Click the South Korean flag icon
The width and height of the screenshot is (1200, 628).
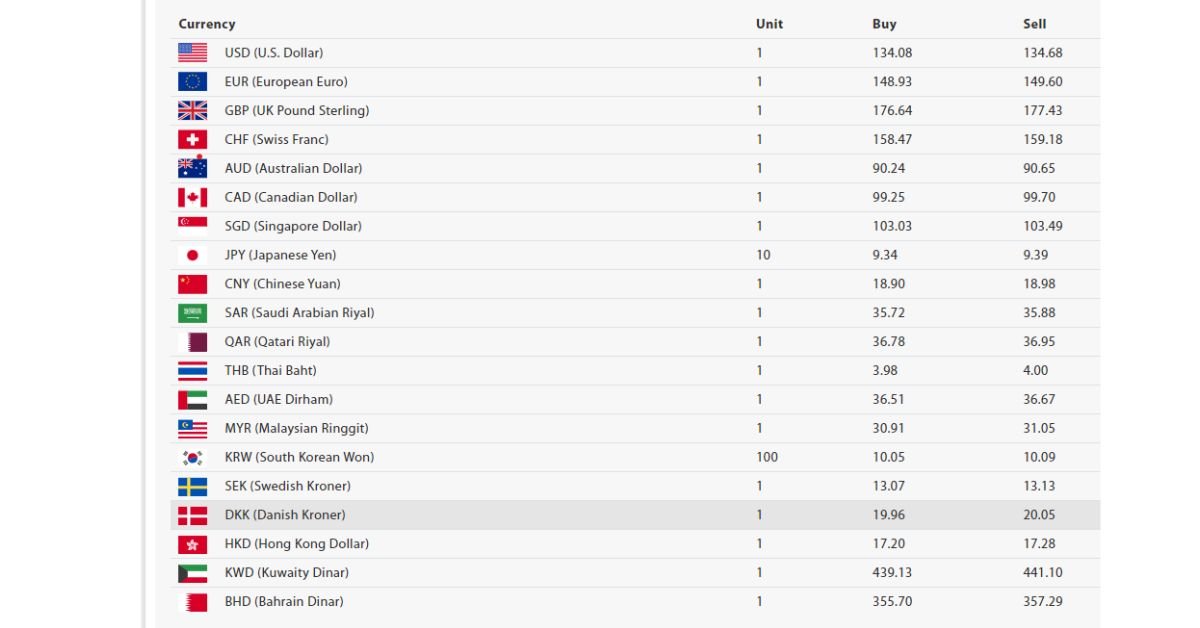(192, 457)
